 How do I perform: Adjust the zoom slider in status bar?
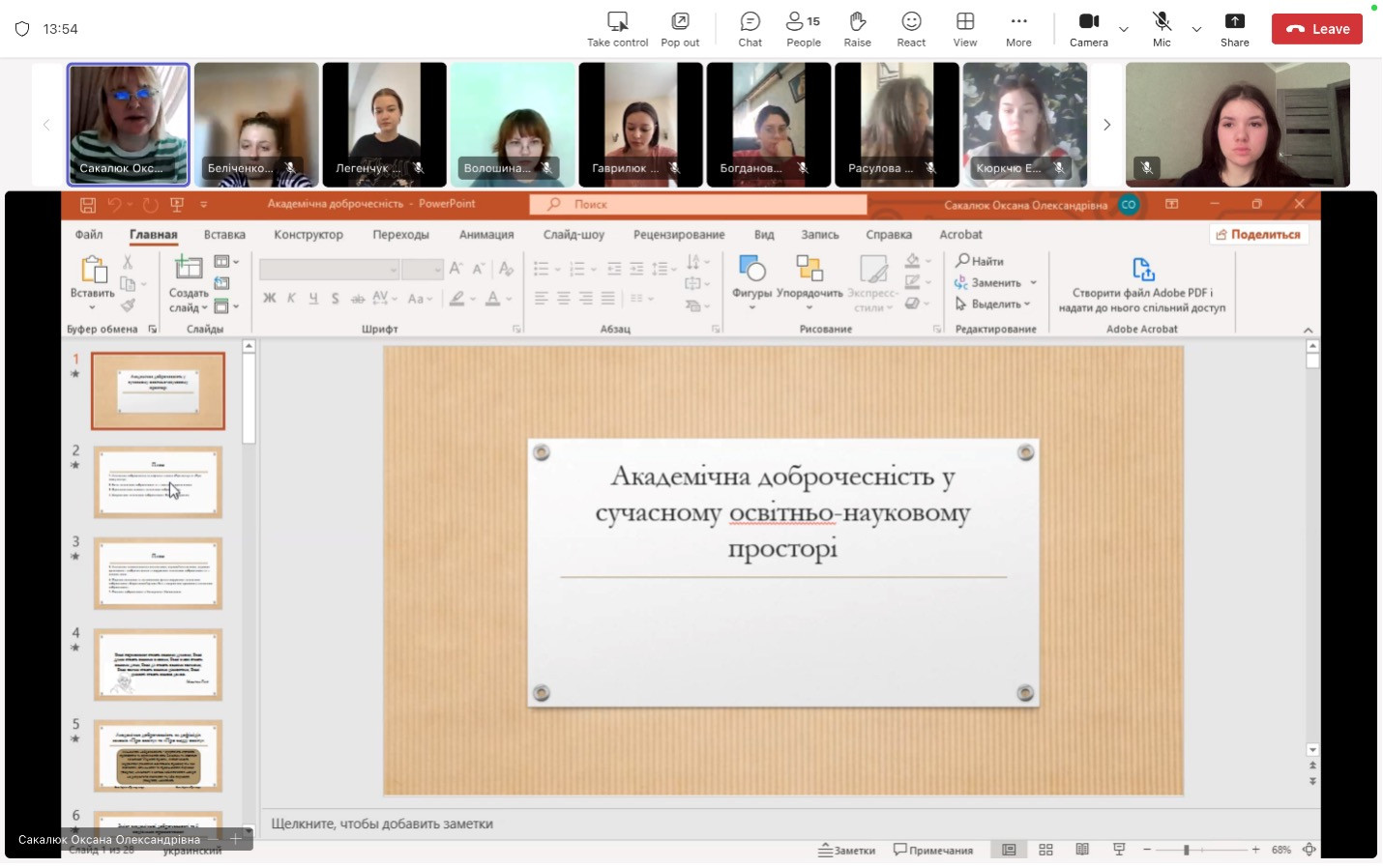[x=1186, y=850]
